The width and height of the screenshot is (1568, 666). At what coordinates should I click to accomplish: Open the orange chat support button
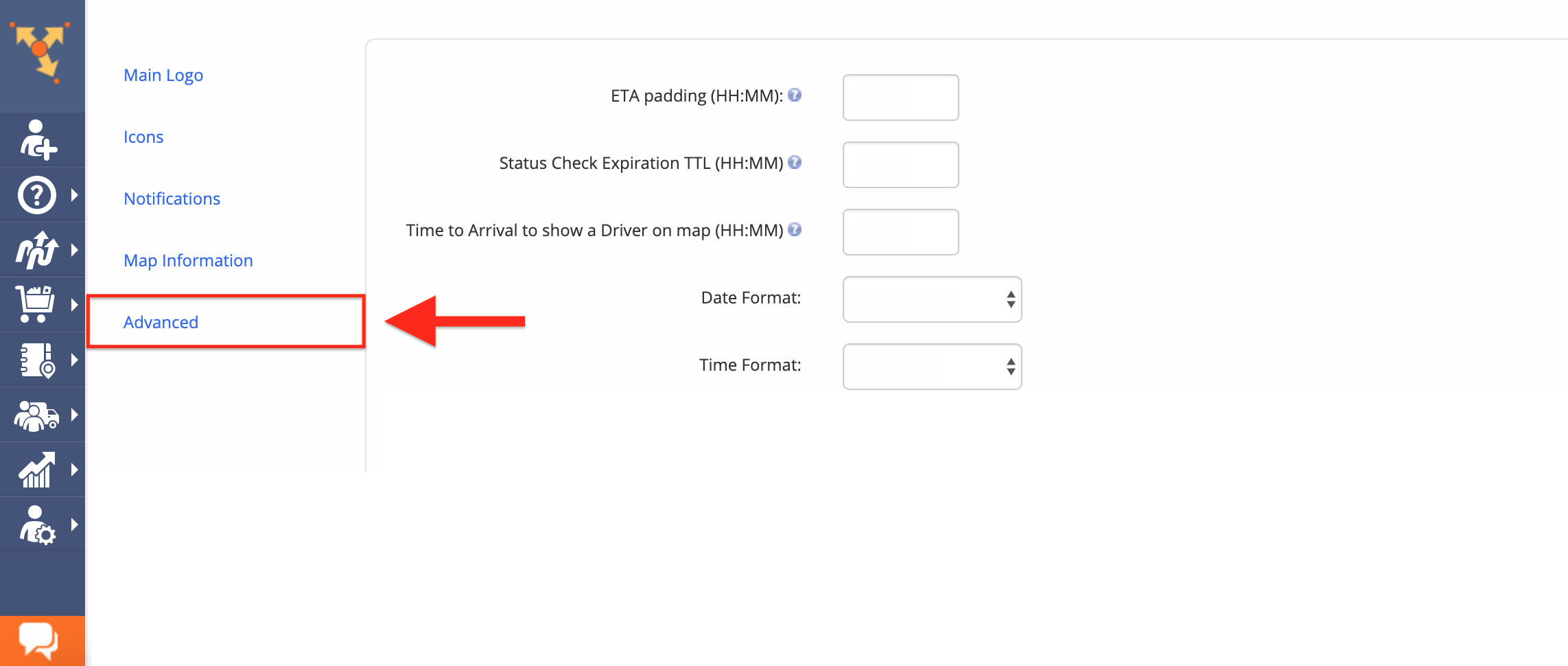point(42,641)
